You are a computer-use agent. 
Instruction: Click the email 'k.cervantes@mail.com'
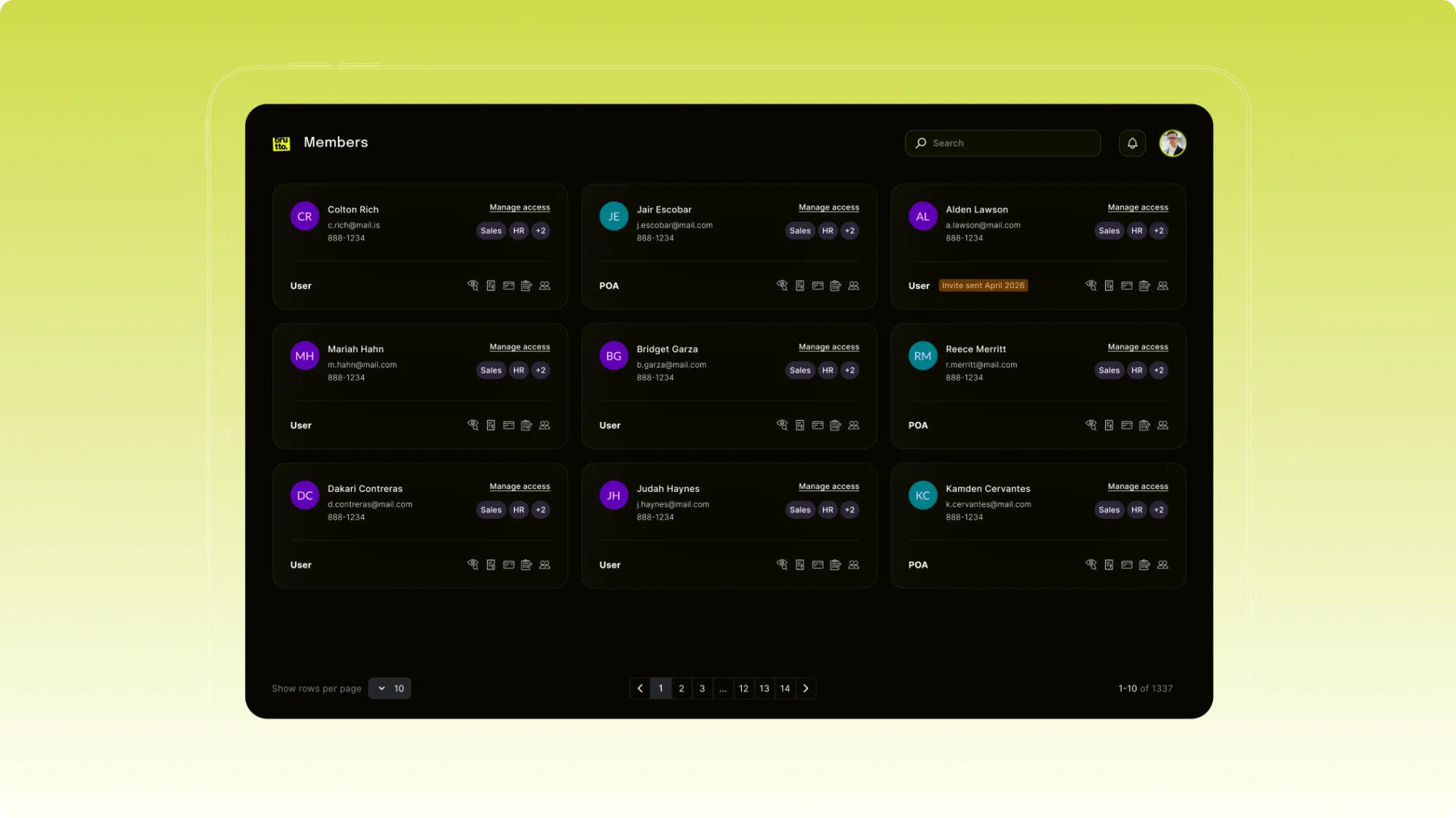(x=988, y=504)
